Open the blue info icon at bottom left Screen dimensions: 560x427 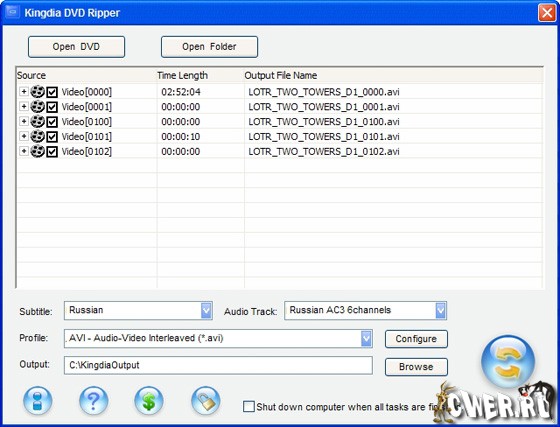pyautogui.click(x=38, y=401)
